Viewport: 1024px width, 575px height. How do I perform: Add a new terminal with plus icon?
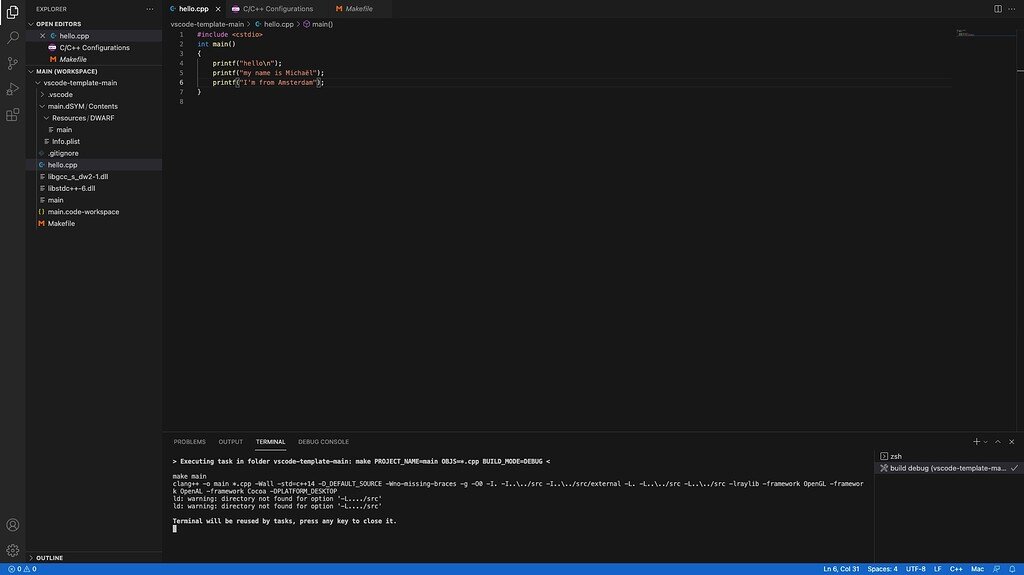point(976,442)
